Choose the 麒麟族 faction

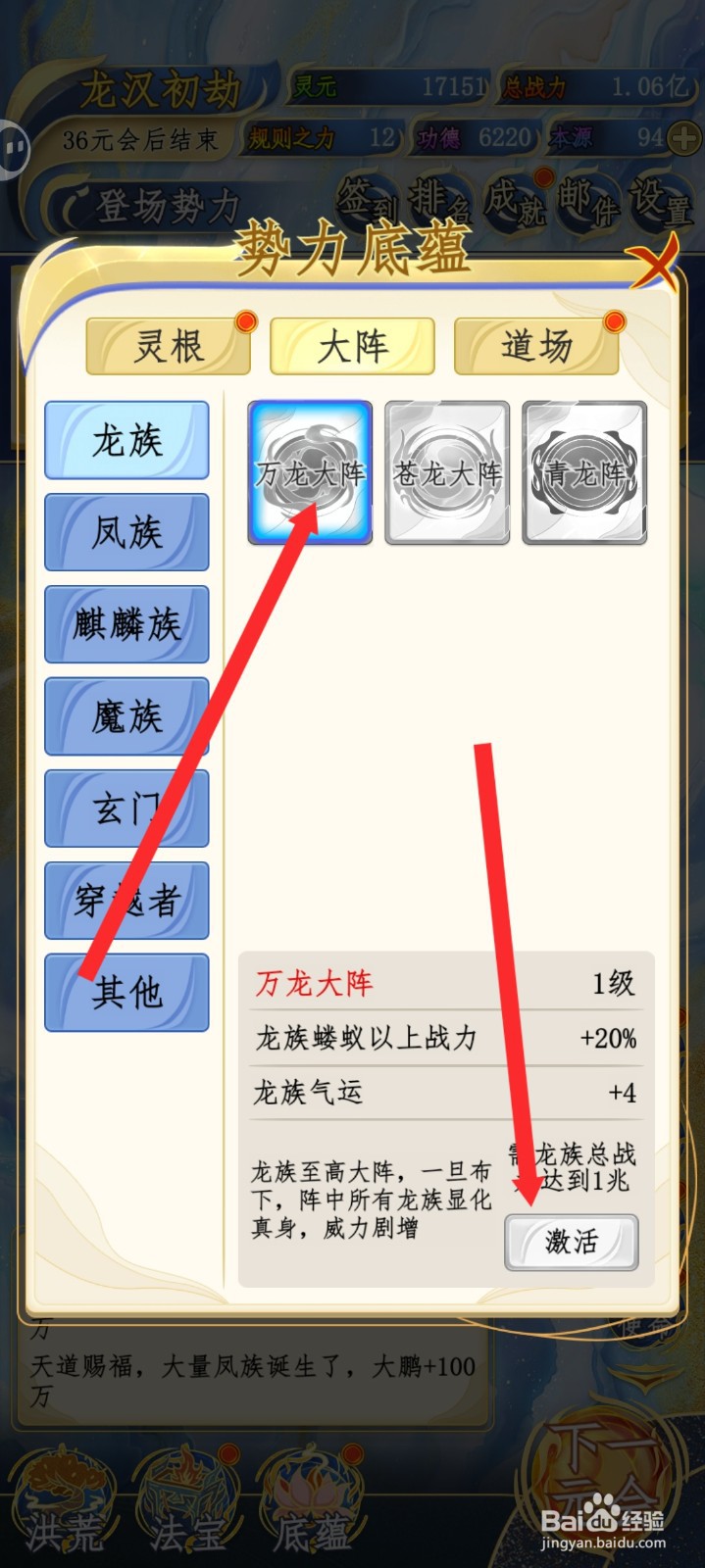coord(126,624)
